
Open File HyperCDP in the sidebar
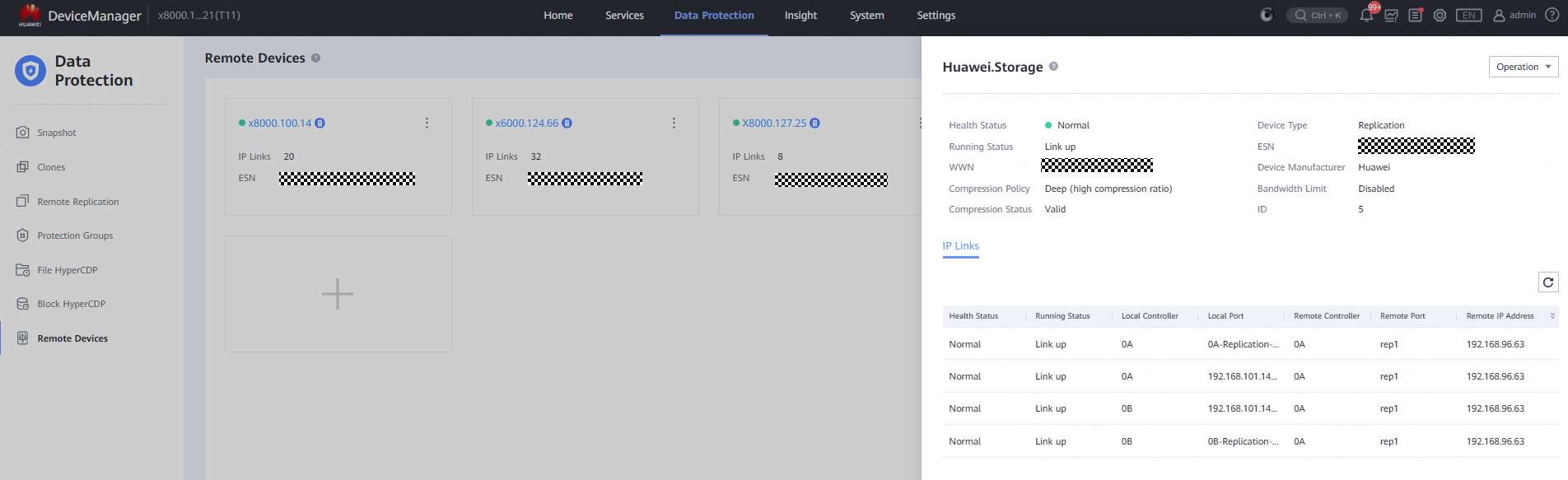pyautogui.click(x=67, y=270)
